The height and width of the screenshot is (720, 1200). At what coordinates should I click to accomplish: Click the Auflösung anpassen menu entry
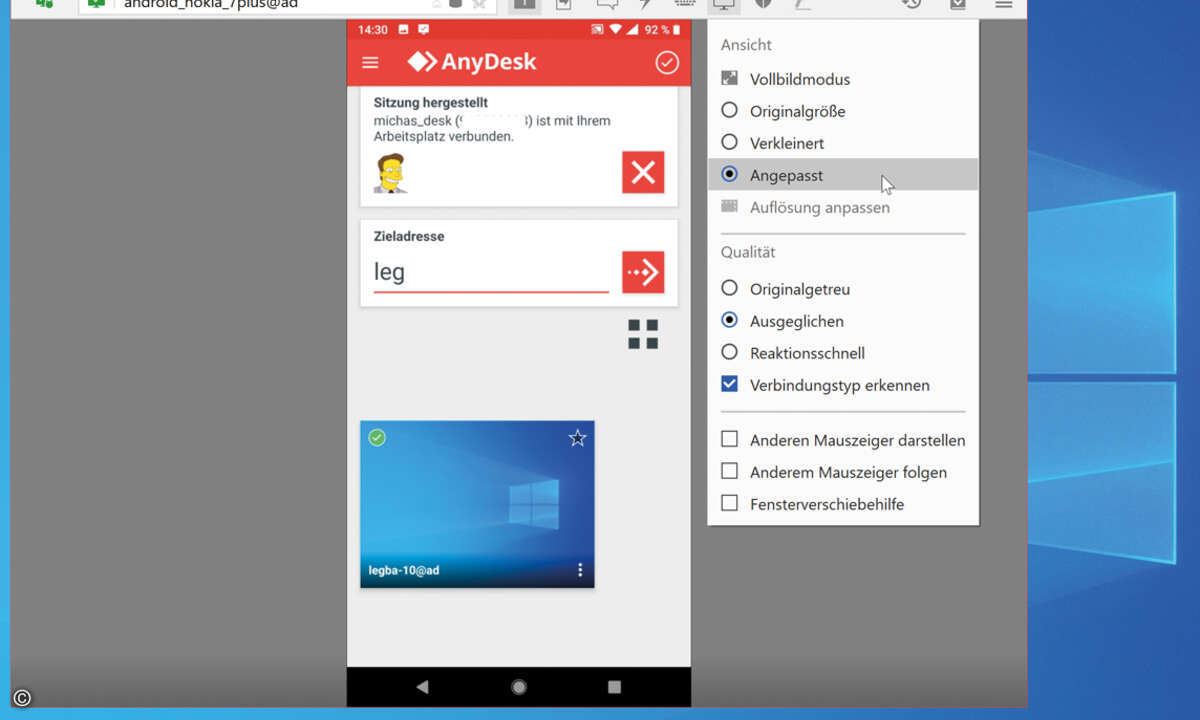point(842,207)
